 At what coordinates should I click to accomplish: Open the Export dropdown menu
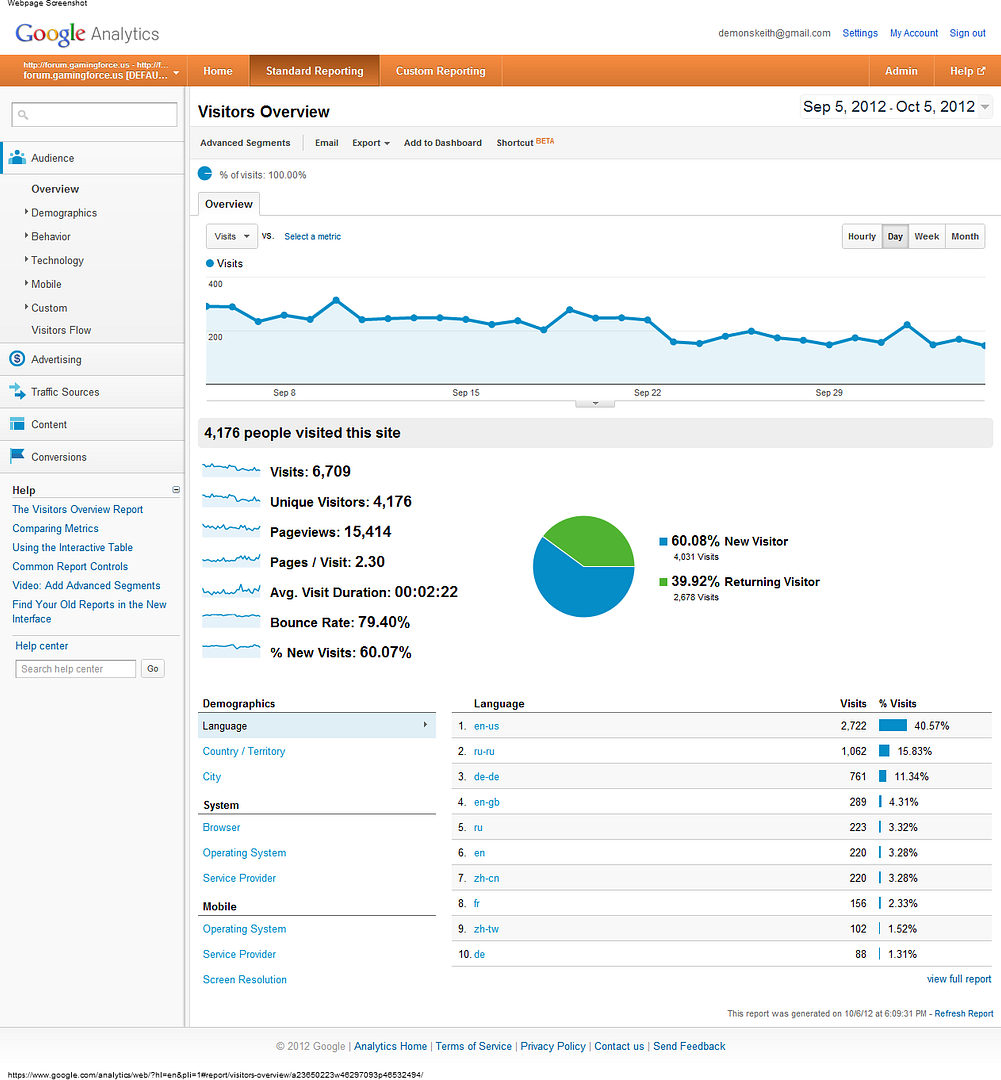[x=370, y=143]
